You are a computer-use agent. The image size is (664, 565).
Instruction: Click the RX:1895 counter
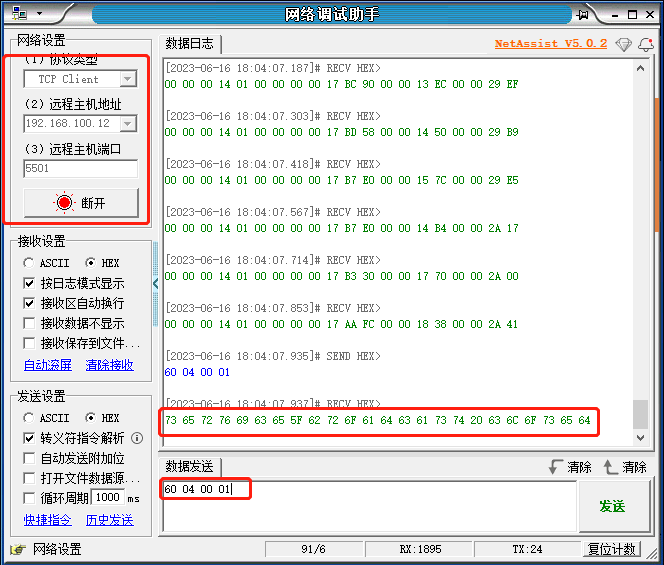coord(420,549)
